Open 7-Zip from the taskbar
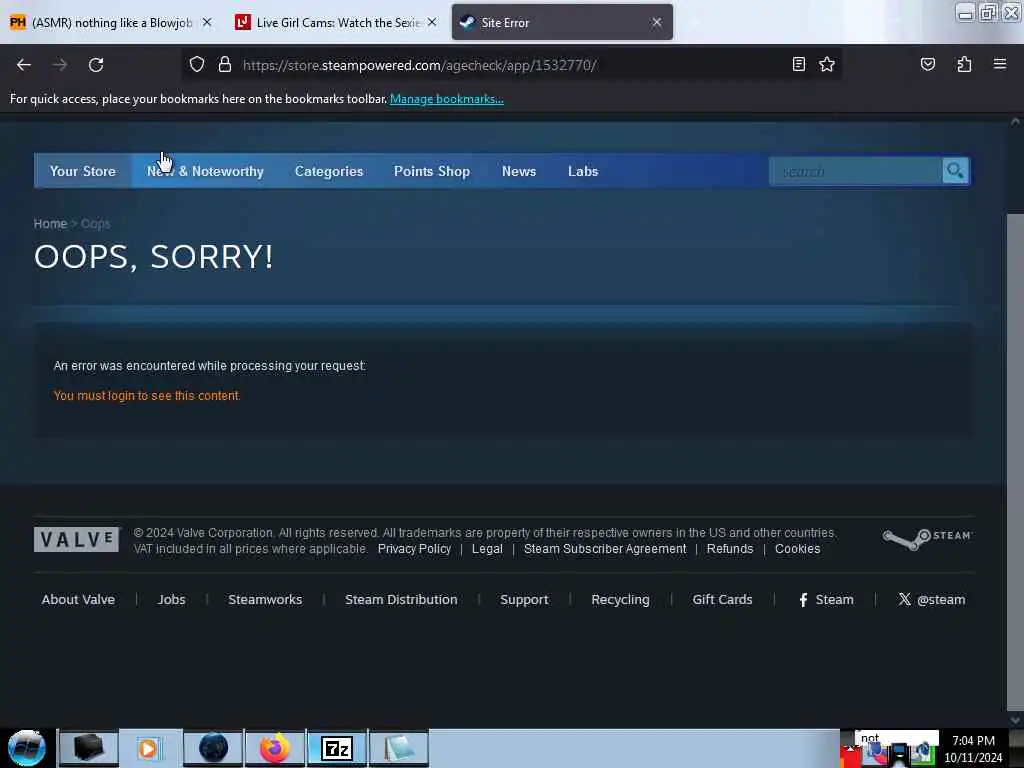The image size is (1024, 768). 338,748
